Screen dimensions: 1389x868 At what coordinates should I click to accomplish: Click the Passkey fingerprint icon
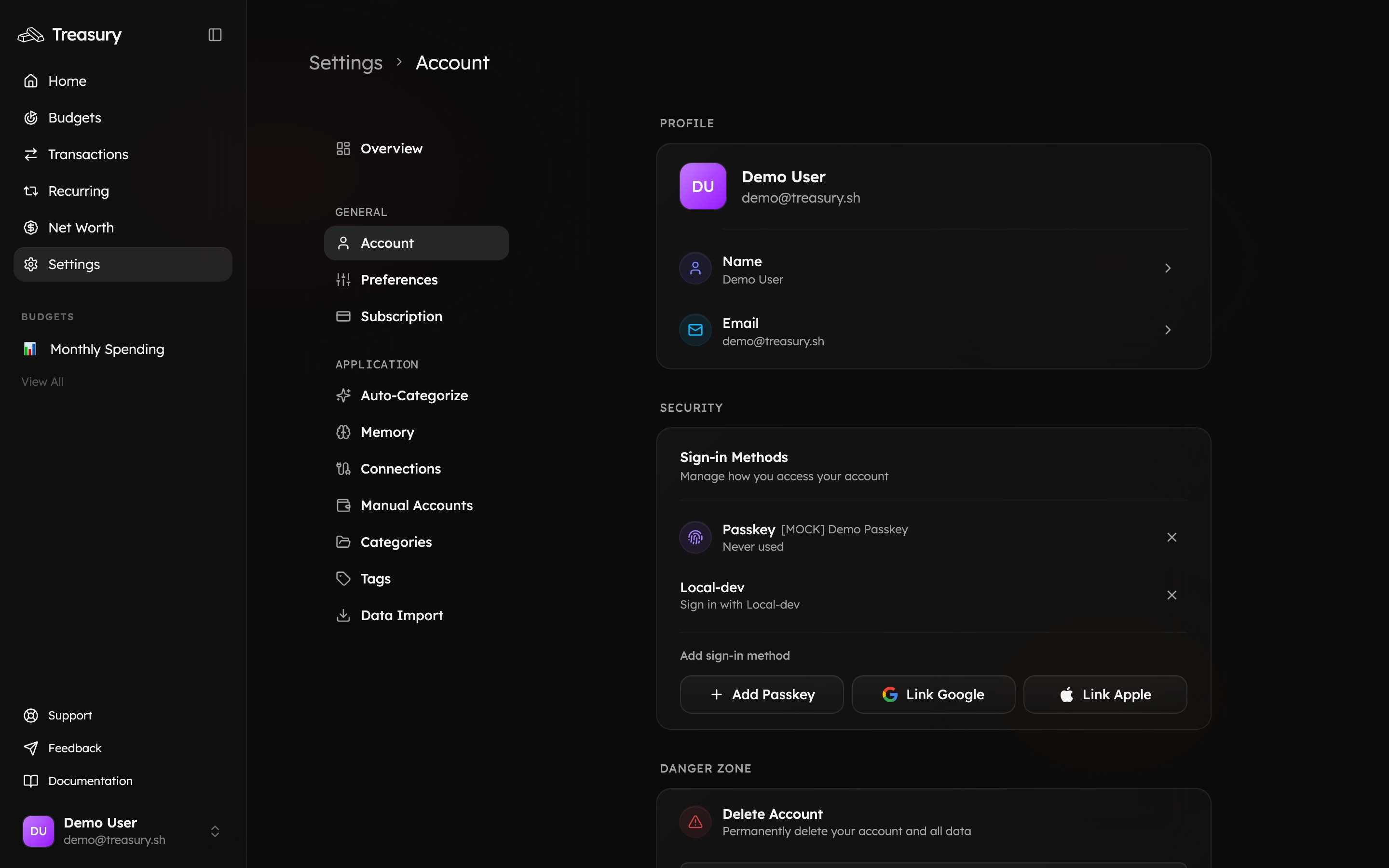pyautogui.click(x=695, y=537)
